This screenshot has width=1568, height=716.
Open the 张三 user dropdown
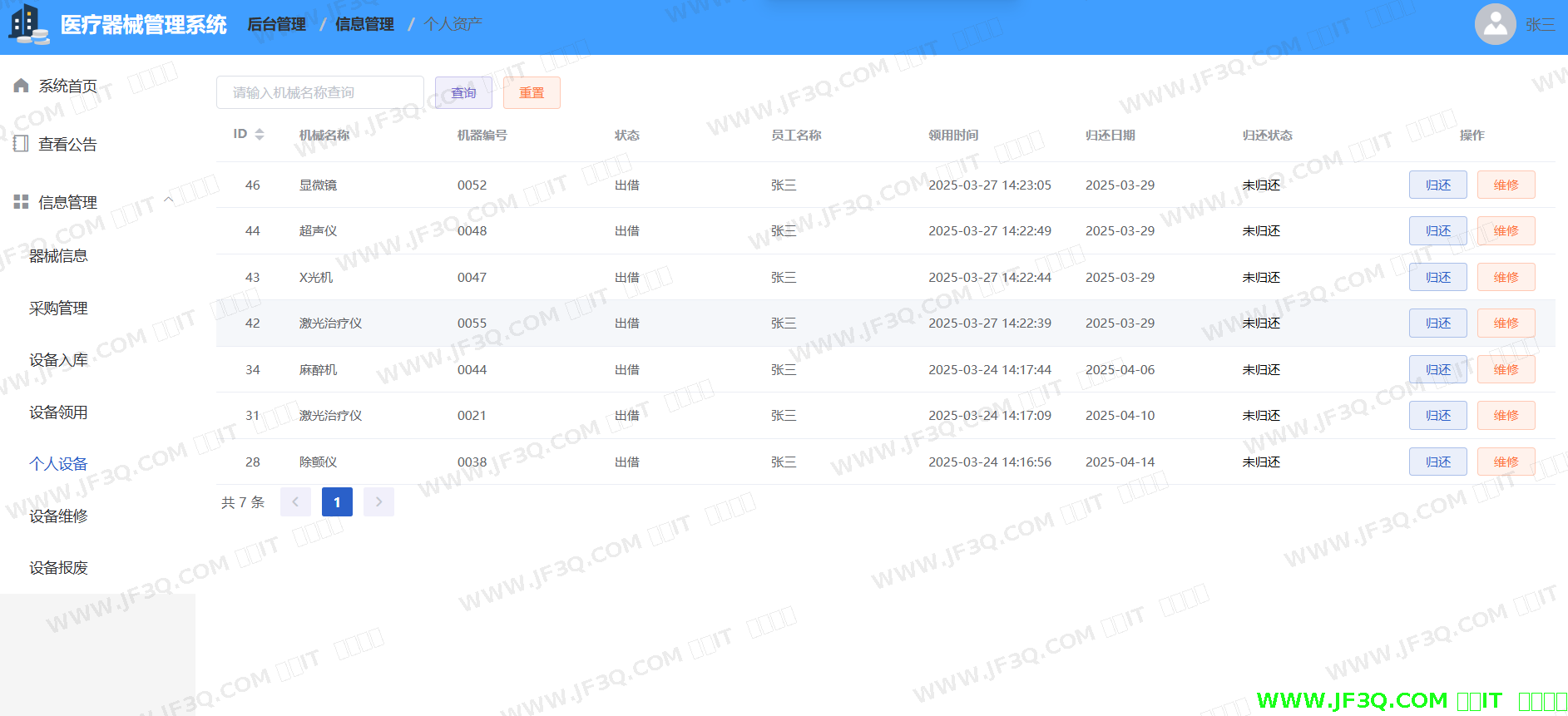1540,25
